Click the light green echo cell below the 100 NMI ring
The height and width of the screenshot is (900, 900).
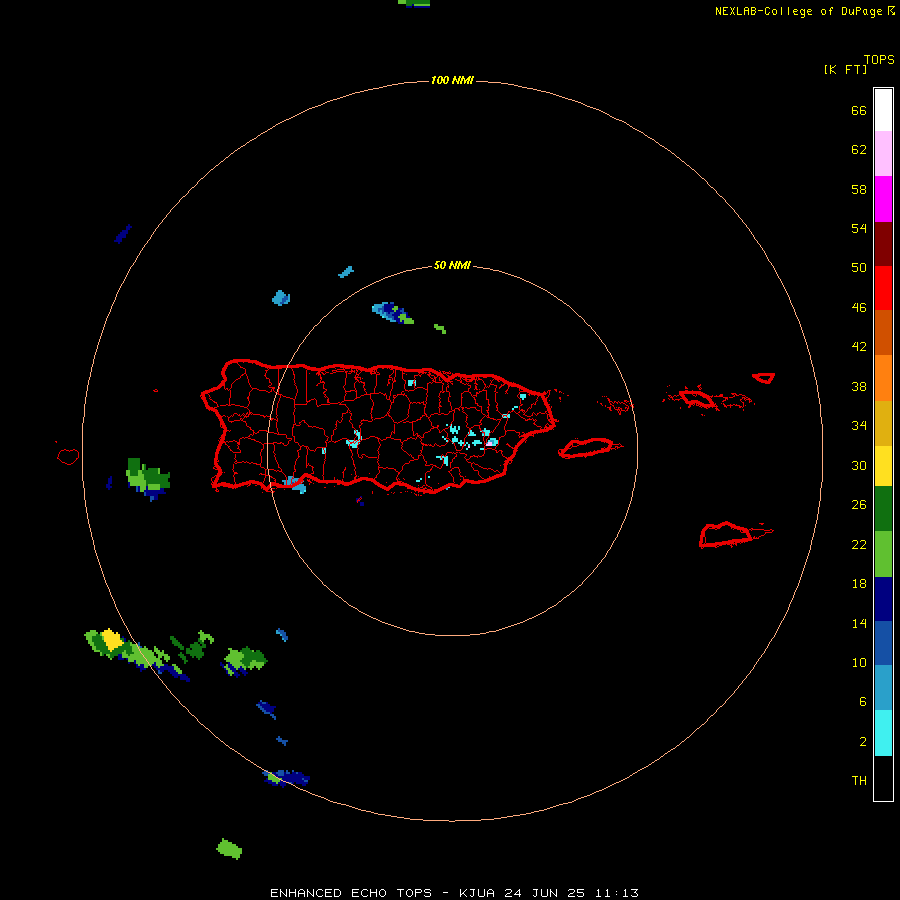click(229, 848)
